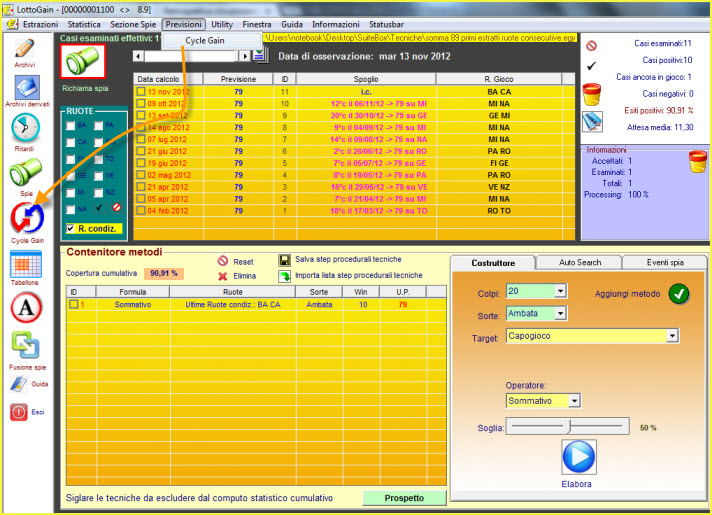Image resolution: width=712 pixels, height=515 pixels.
Task: Click Spoglio column header
Action: coord(366,79)
